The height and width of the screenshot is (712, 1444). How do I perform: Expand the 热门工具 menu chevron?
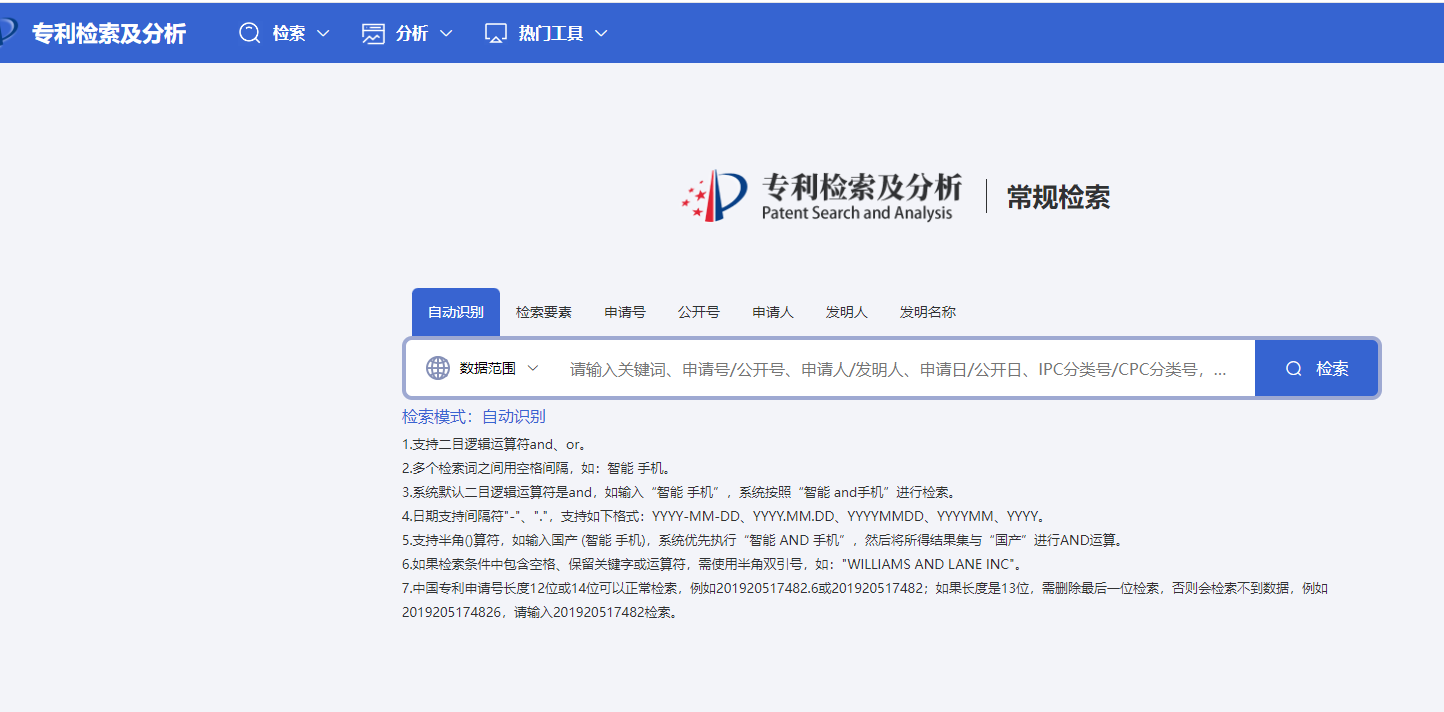click(601, 33)
